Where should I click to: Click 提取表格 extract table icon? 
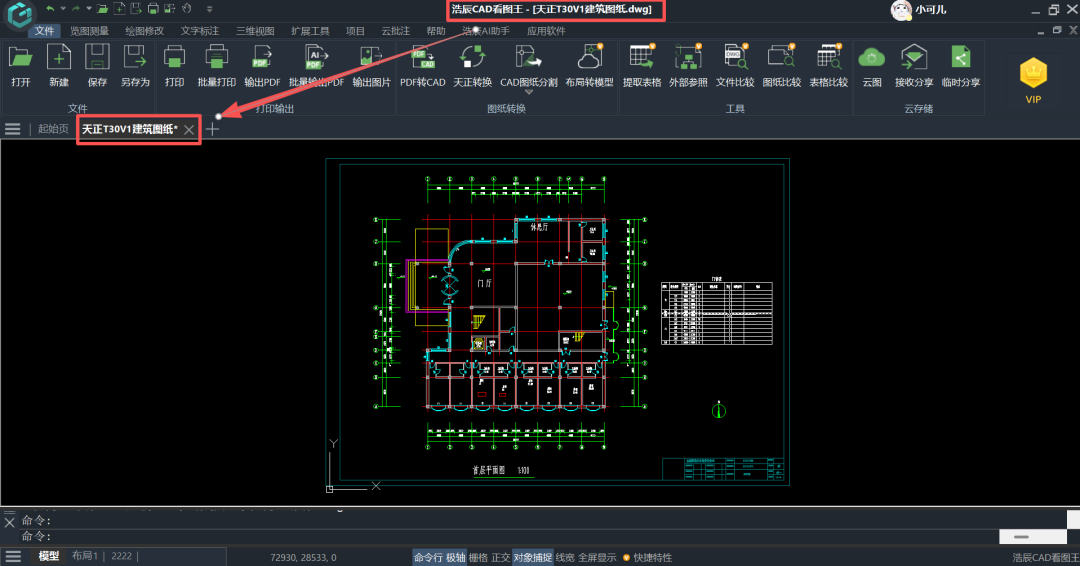click(x=642, y=58)
